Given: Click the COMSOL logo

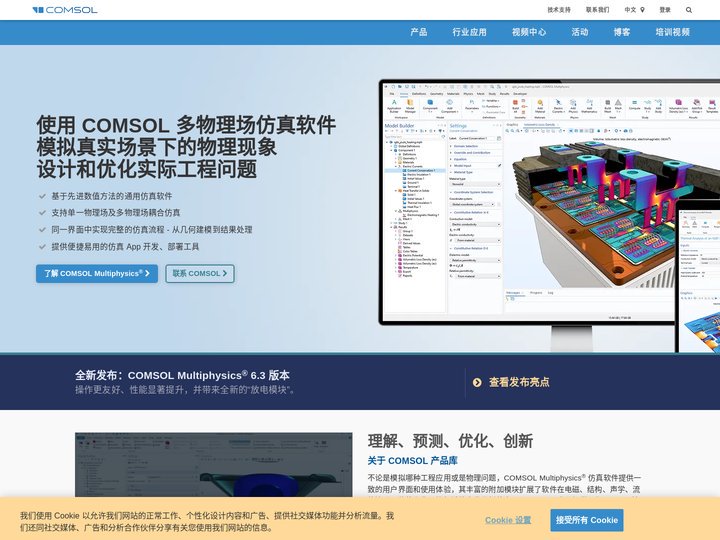Looking at the screenshot, I should coord(65,10).
